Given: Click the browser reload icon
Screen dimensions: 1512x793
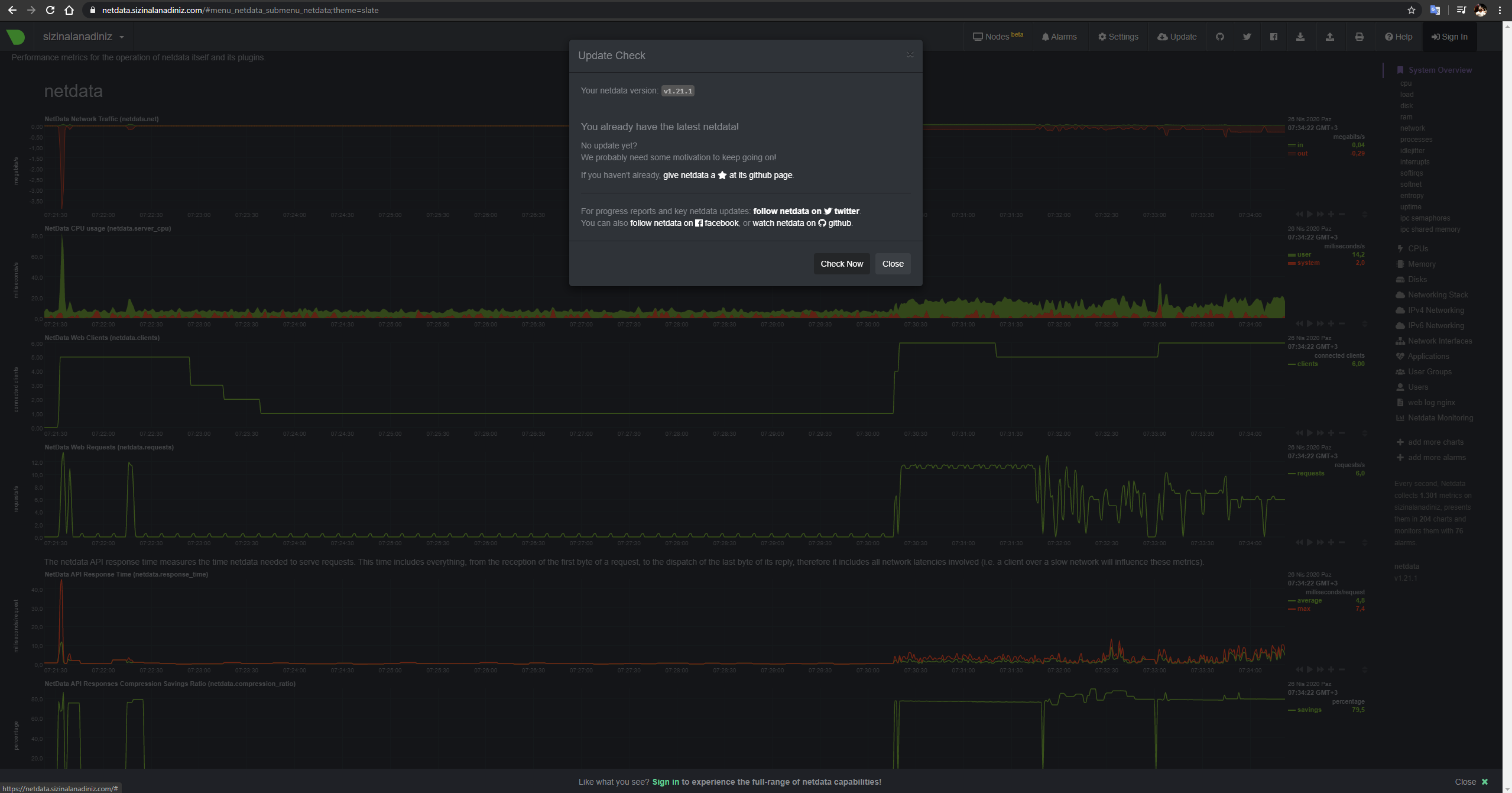Looking at the screenshot, I should click(50, 10).
